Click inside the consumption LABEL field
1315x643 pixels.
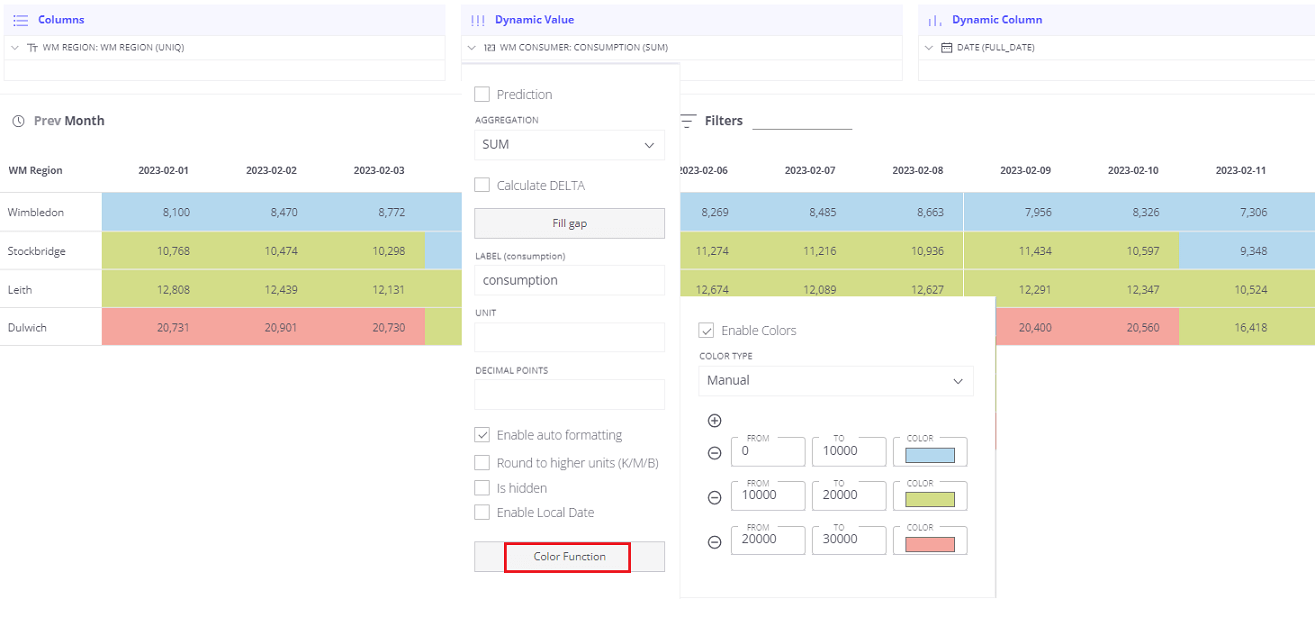(568, 280)
